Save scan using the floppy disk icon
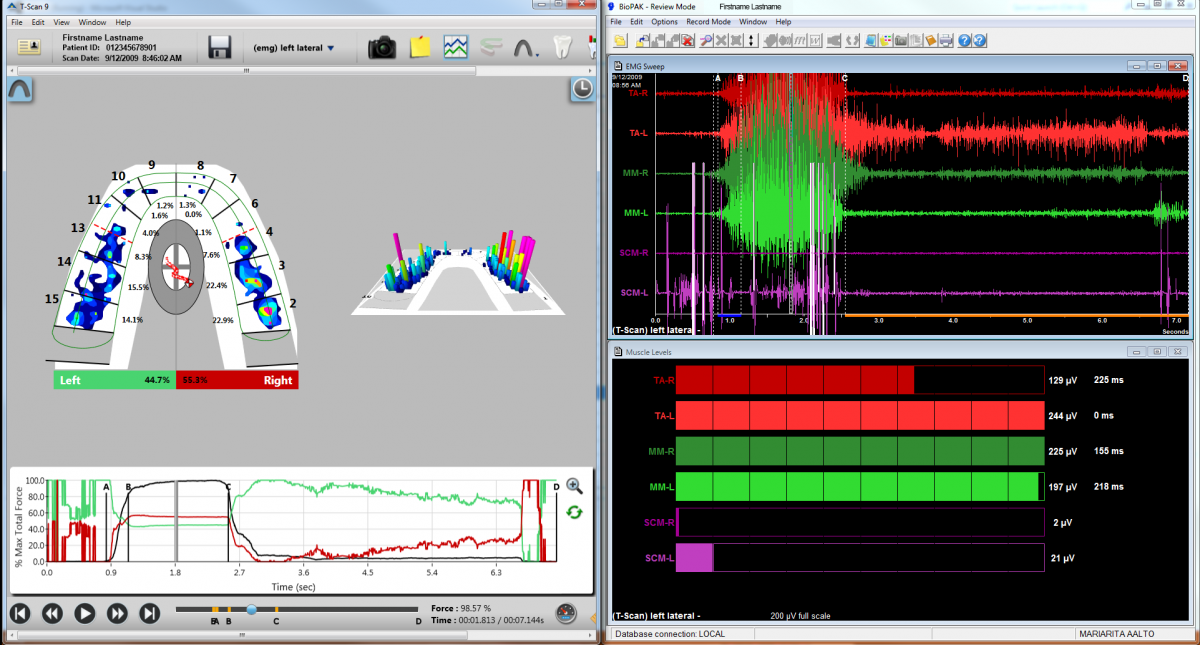Viewport: 1200px width, 645px height. click(220, 47)
